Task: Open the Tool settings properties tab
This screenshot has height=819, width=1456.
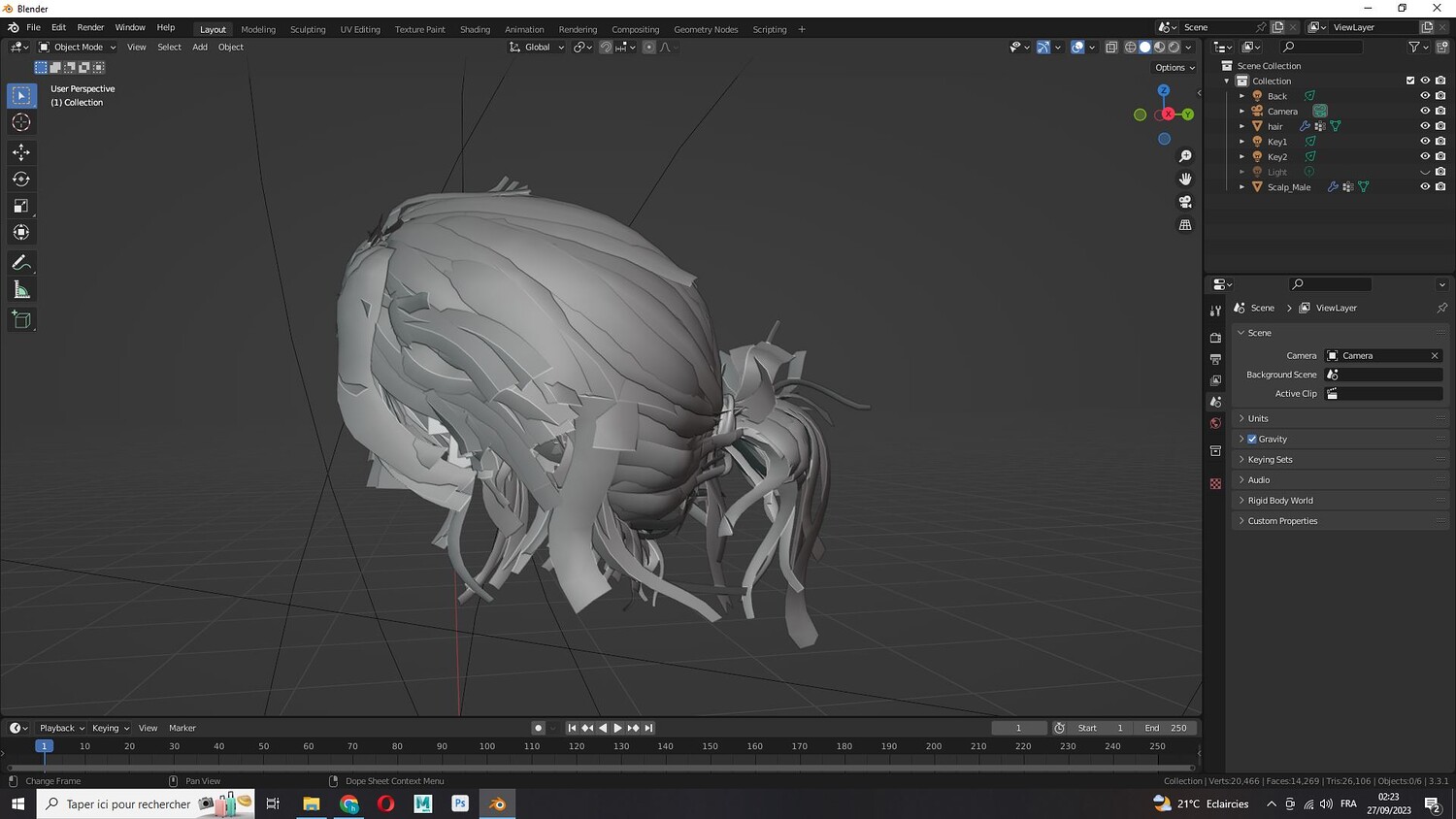Action: [x=1215, y=311]
